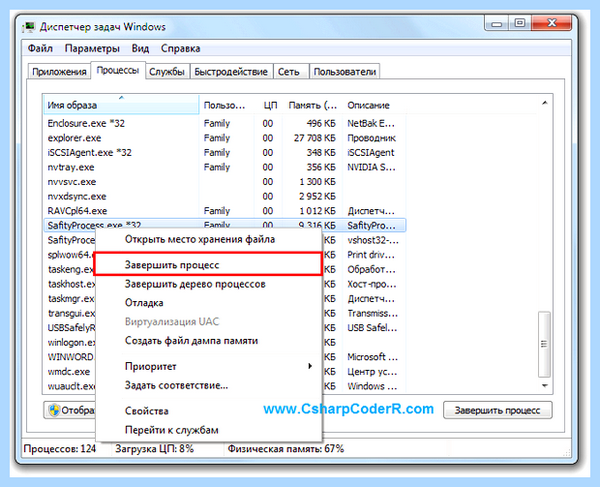Click the Microsoft ... description cell
600x487 pixels.
click(372, 357)
